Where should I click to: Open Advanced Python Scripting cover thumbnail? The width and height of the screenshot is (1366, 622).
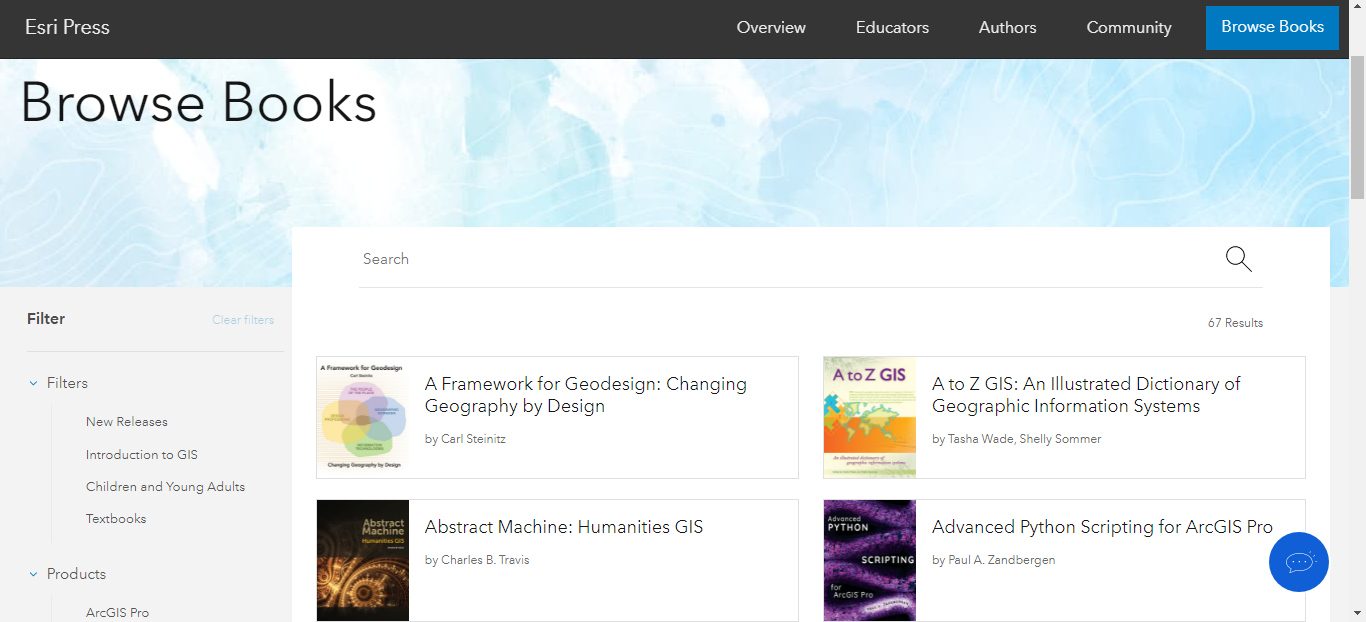point(870,561)
